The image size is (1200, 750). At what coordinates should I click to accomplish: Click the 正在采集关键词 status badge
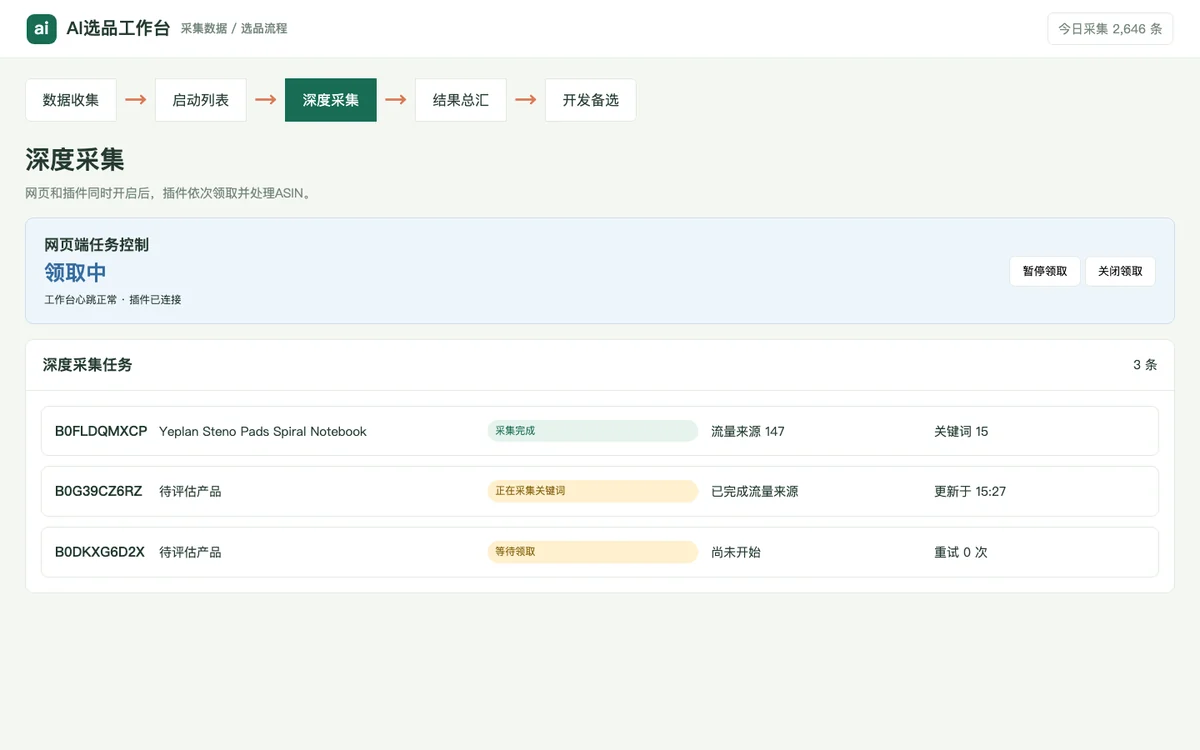592,491
